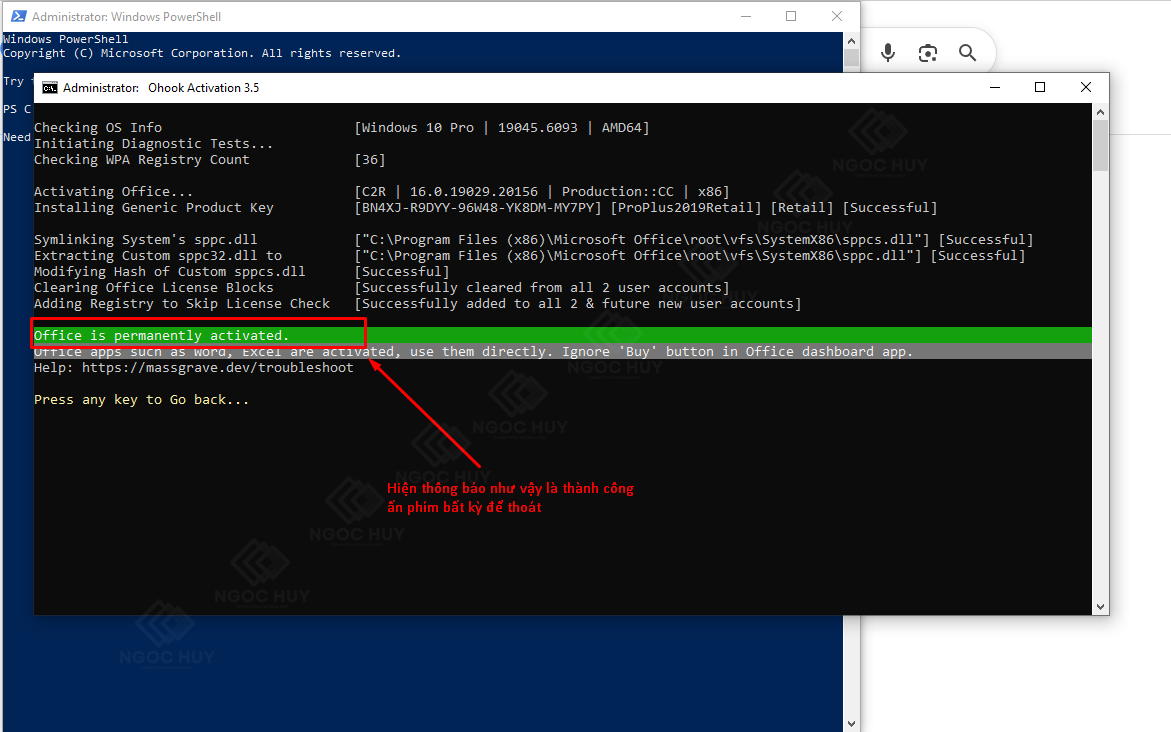Image resolution: width=1171 pixels, height=732 pixels.
Task: Click '[Successfully cleared from all 2 user accounts]'
Action: (x=541, y=288)
